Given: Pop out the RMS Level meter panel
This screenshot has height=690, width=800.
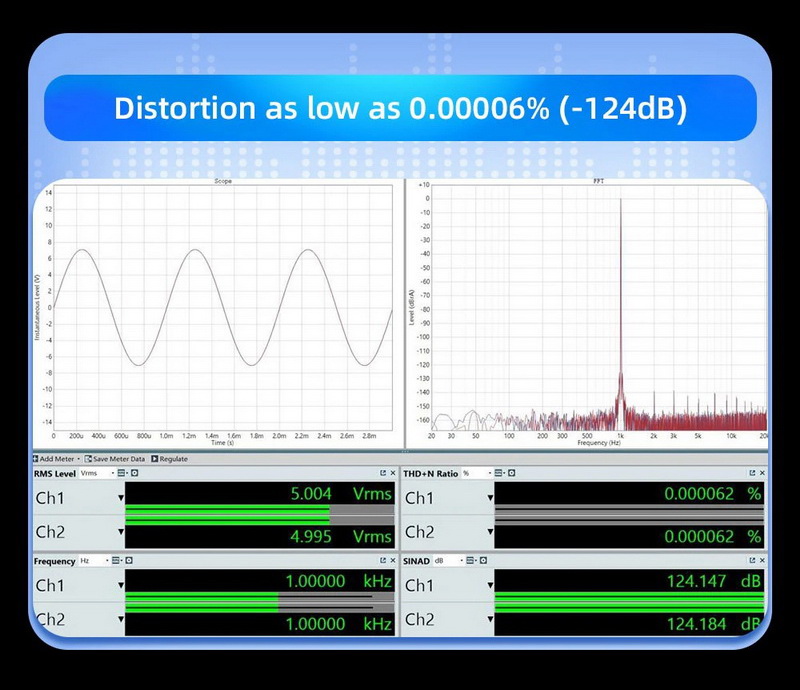Looking at the screenshot, I should coord(384,471).
